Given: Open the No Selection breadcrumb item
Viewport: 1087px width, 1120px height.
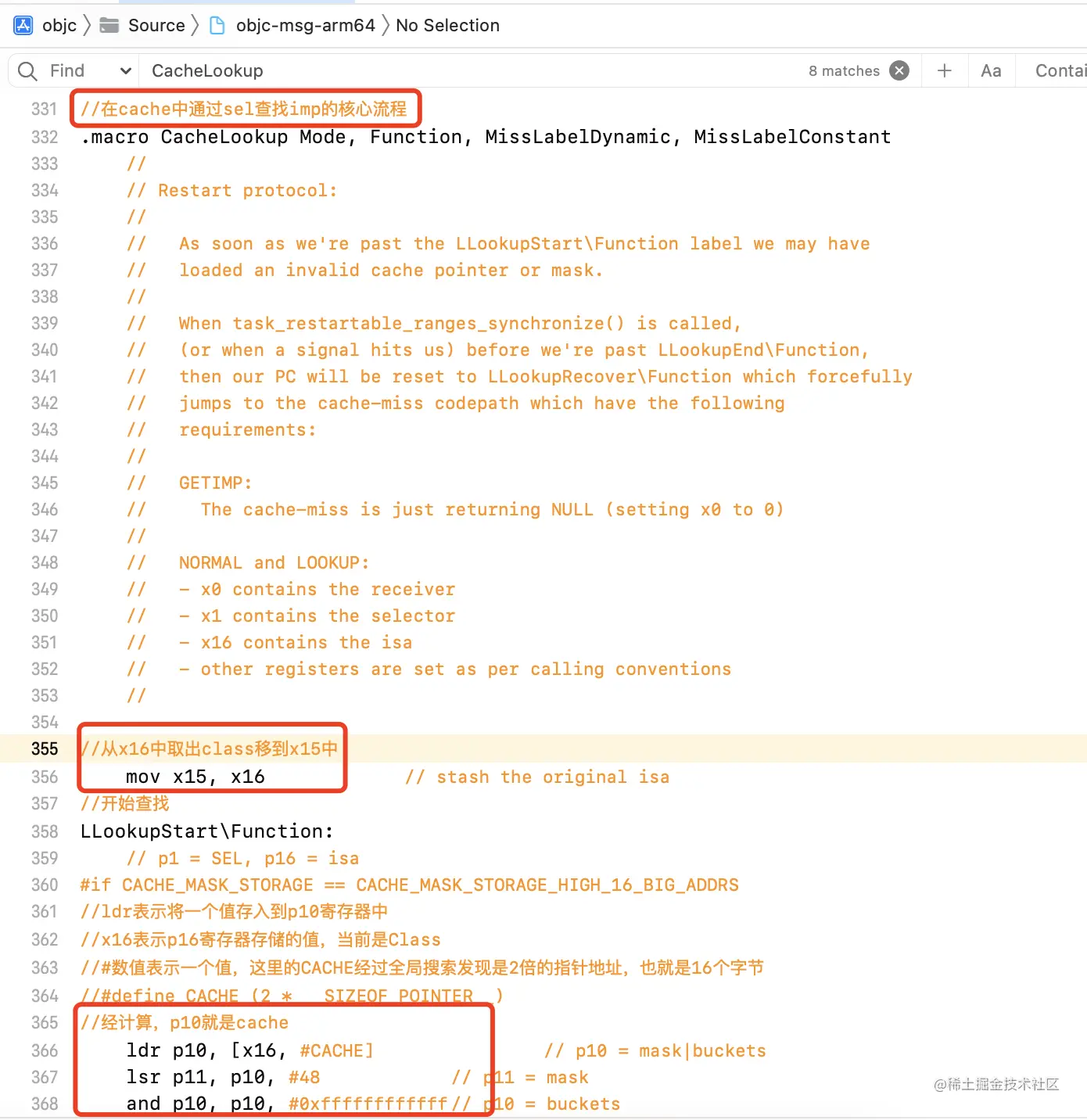Looking at the screenshot, I should coord(447,25).
